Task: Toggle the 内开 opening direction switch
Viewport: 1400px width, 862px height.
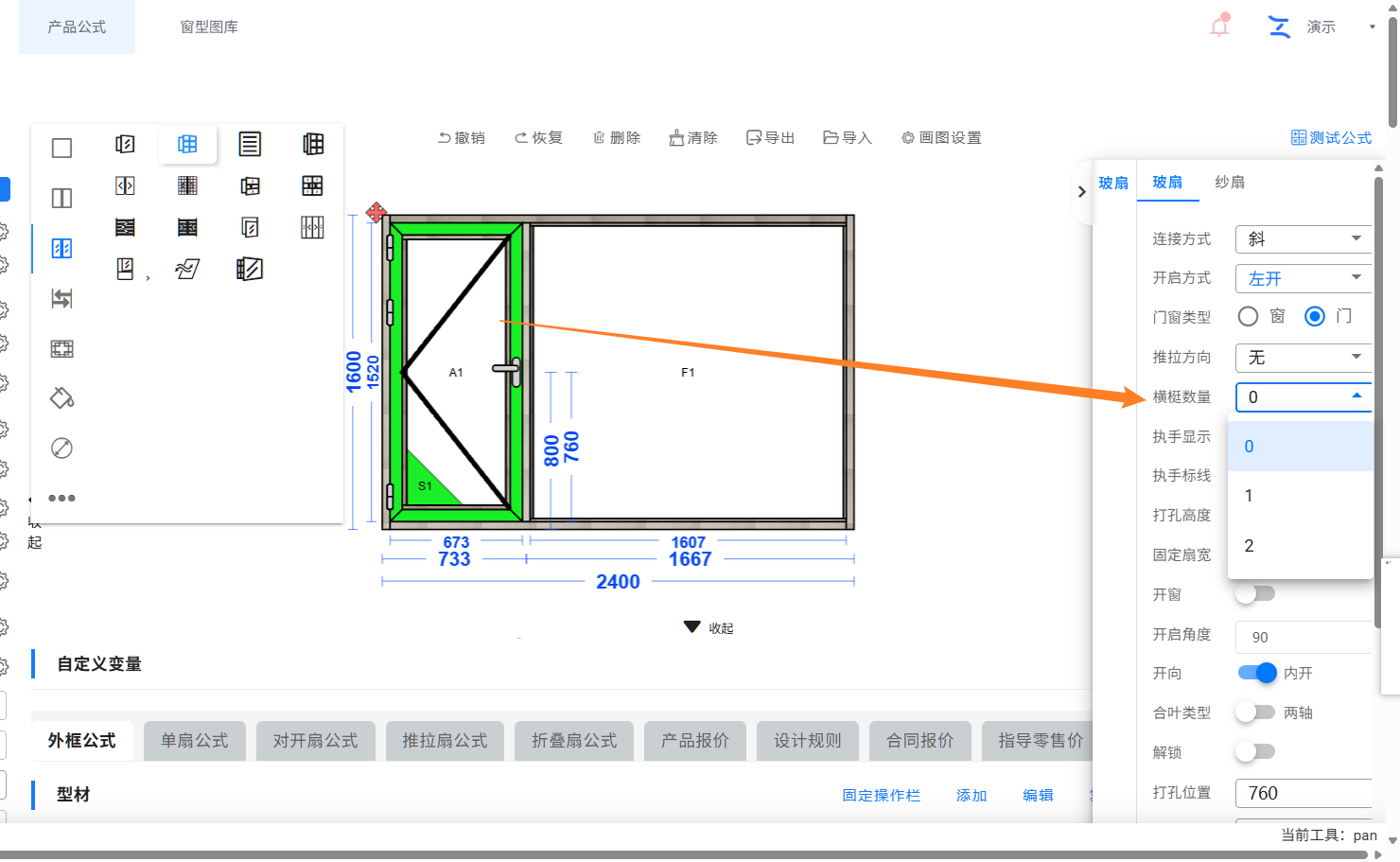Action: pyautogui.click(x=1257, y=673)
